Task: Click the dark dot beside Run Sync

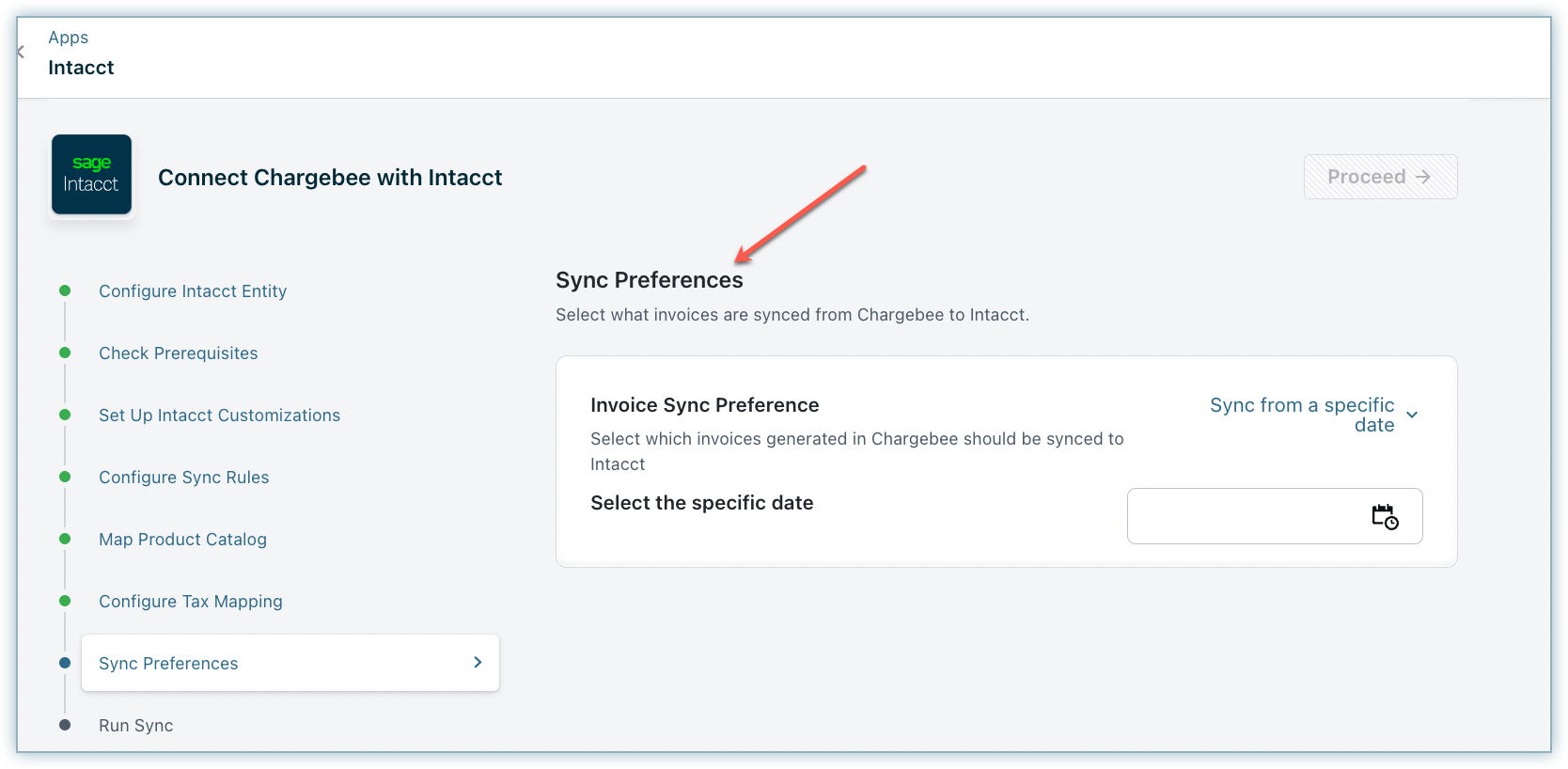Action: pos(65,725)
